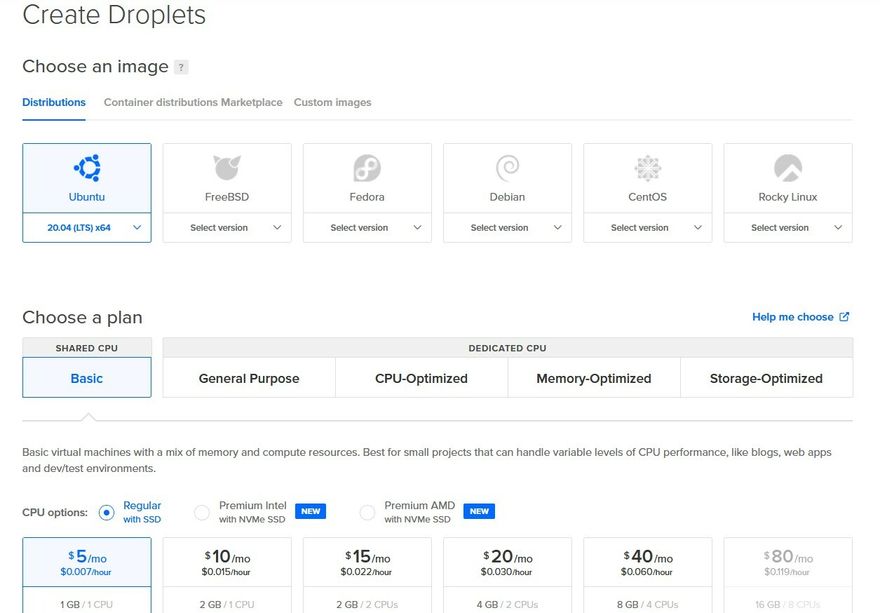The height and width of the screenshot is (613, 880).
Task: Open Debian Select version dropdown
Action: click(507, 228)
